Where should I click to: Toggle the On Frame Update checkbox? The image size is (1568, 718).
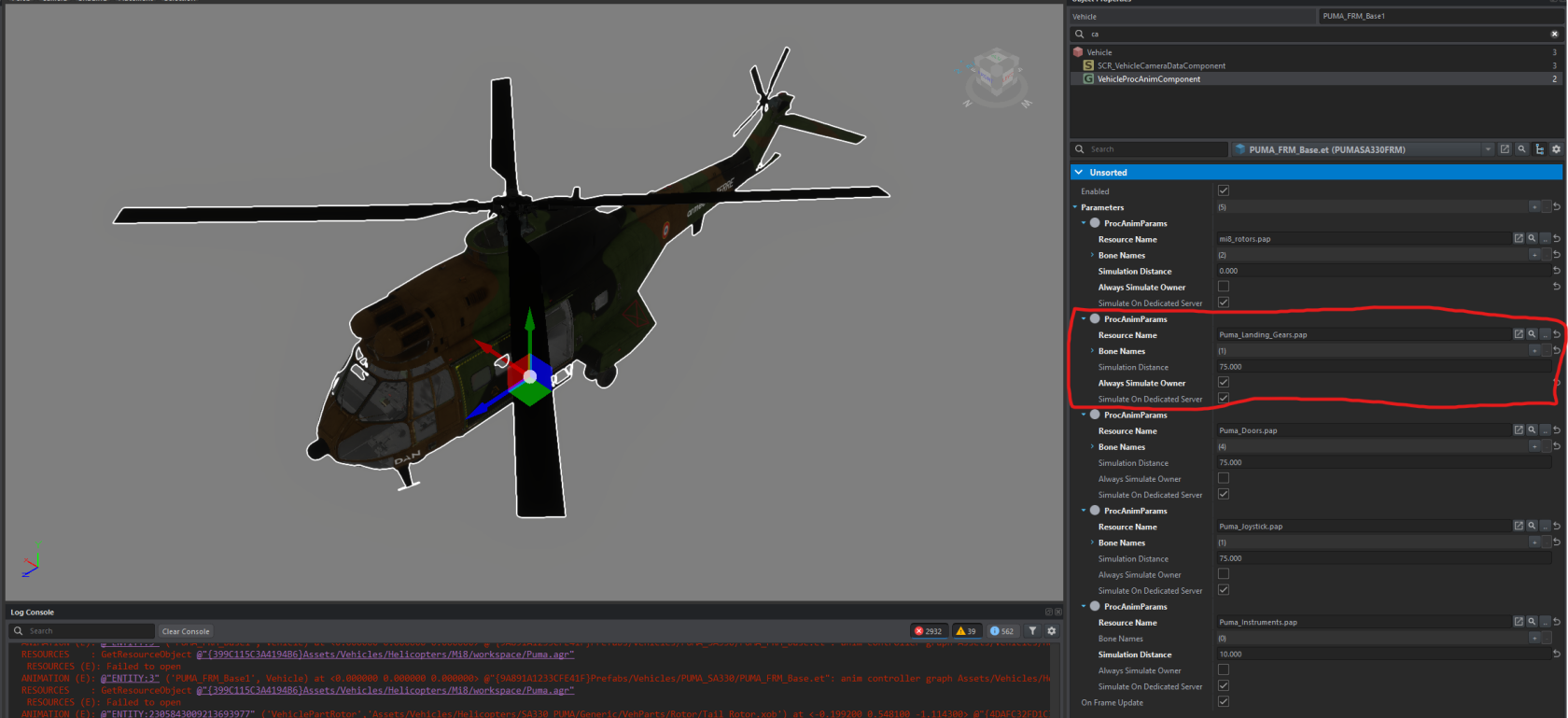coord(1224,702)
